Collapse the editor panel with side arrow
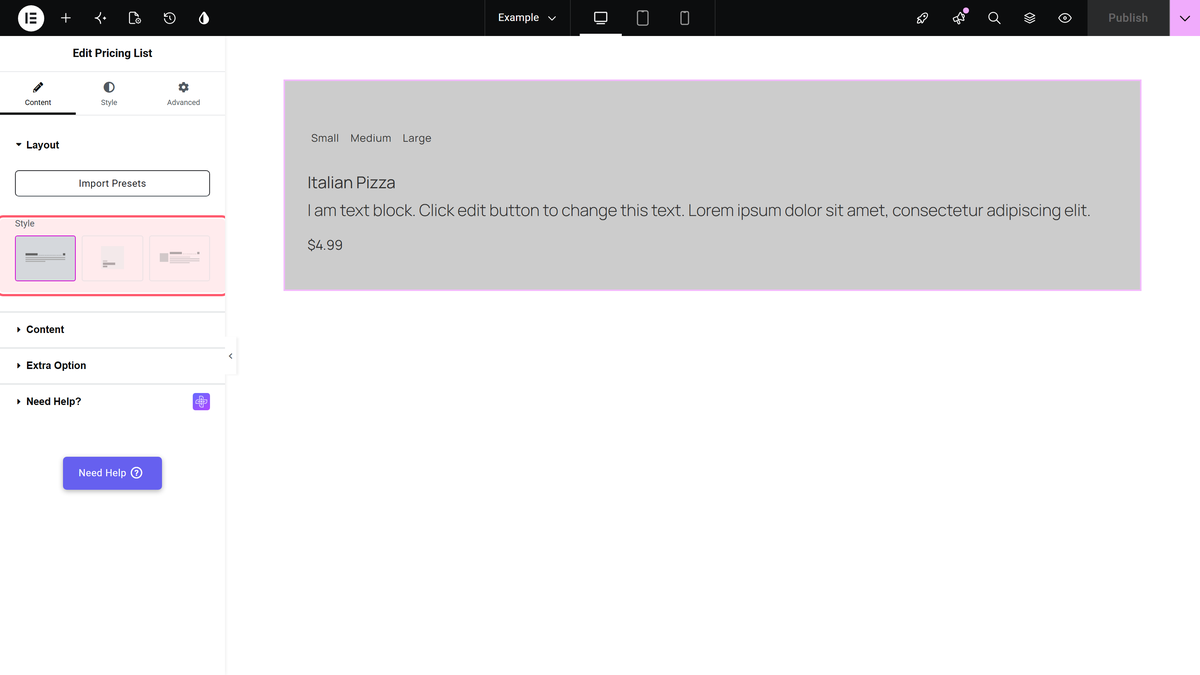This screenshot has width=1200, height=675. tap(231, 356)
